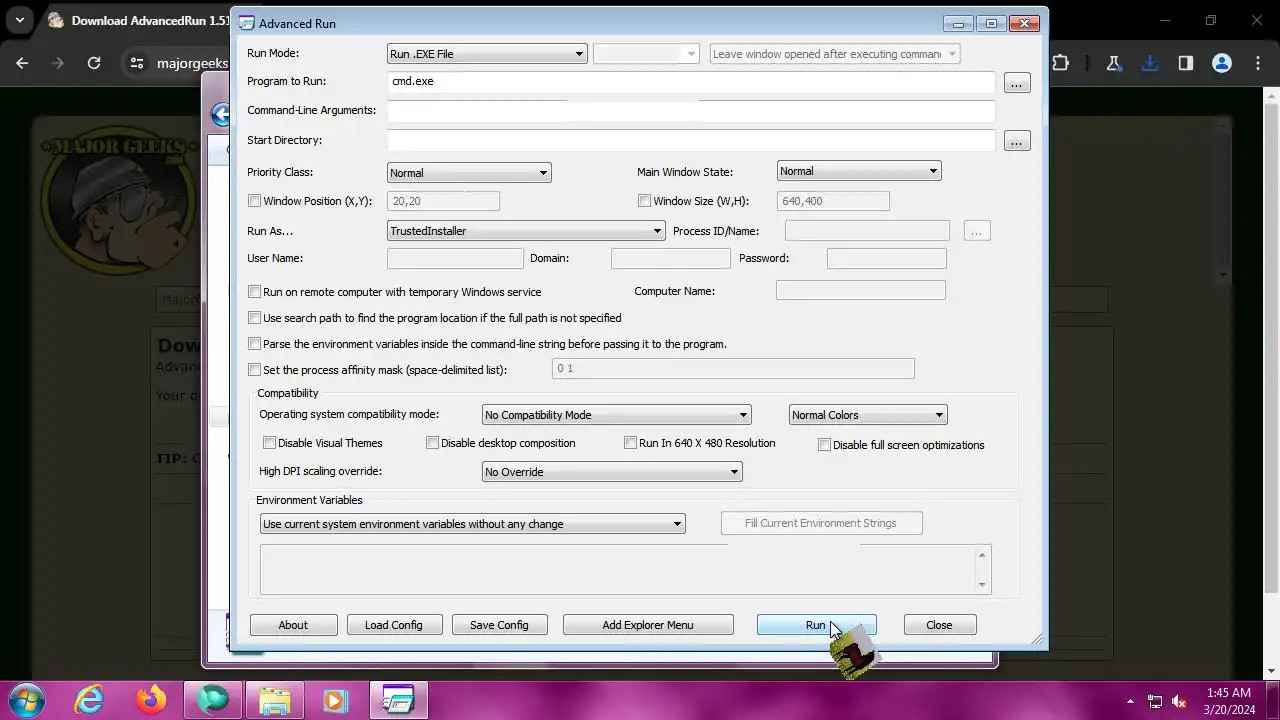Open File Explorer from the taskbar
Image resolution: width=1280 pixels, height=720 pixels.
coord(275,700)
